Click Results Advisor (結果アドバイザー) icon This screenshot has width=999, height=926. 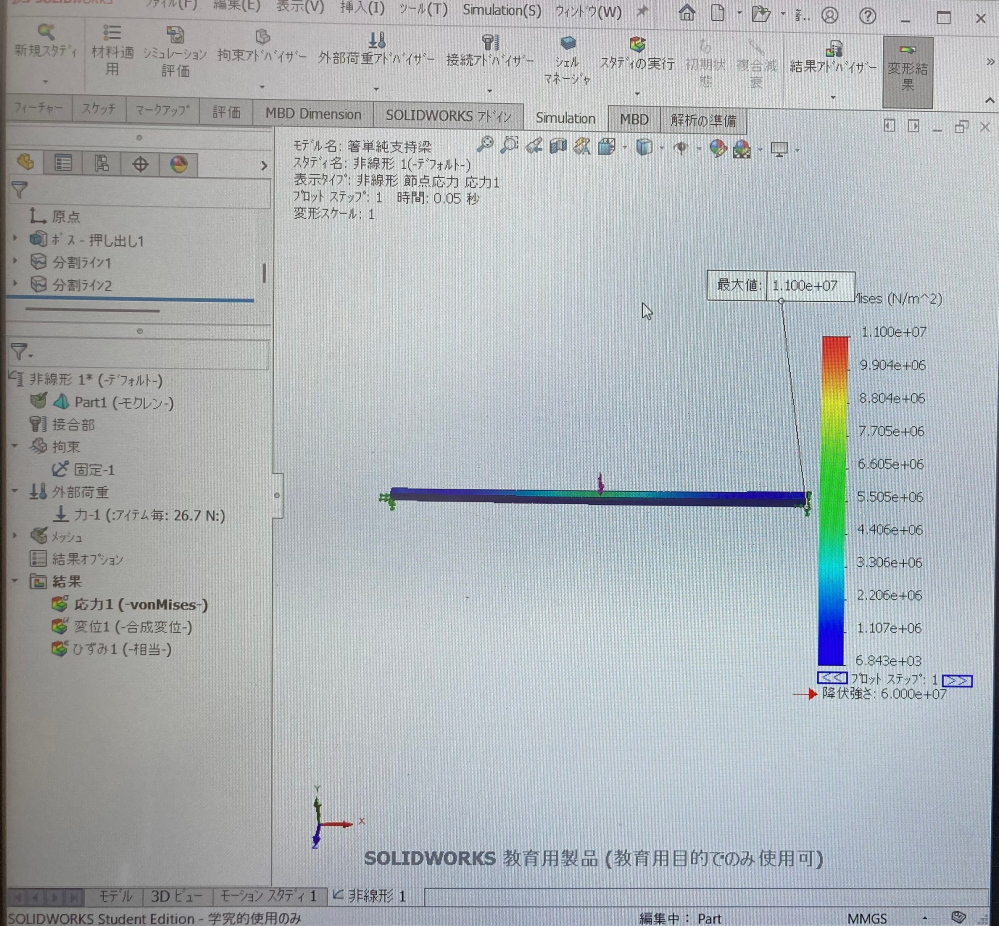[833, 48]
